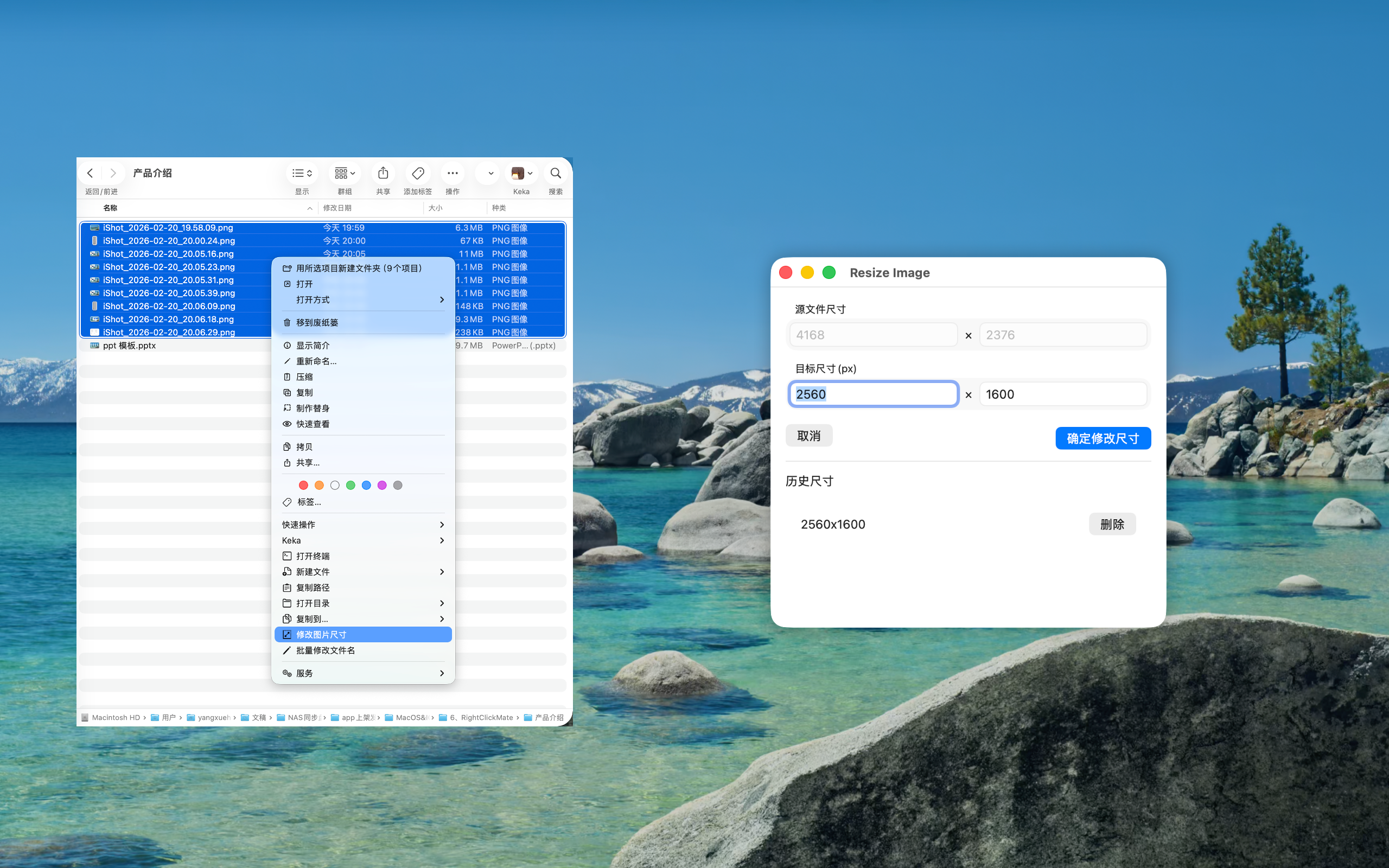Click the Search (搜索) magnifier icon

click(x=555, y=173)
